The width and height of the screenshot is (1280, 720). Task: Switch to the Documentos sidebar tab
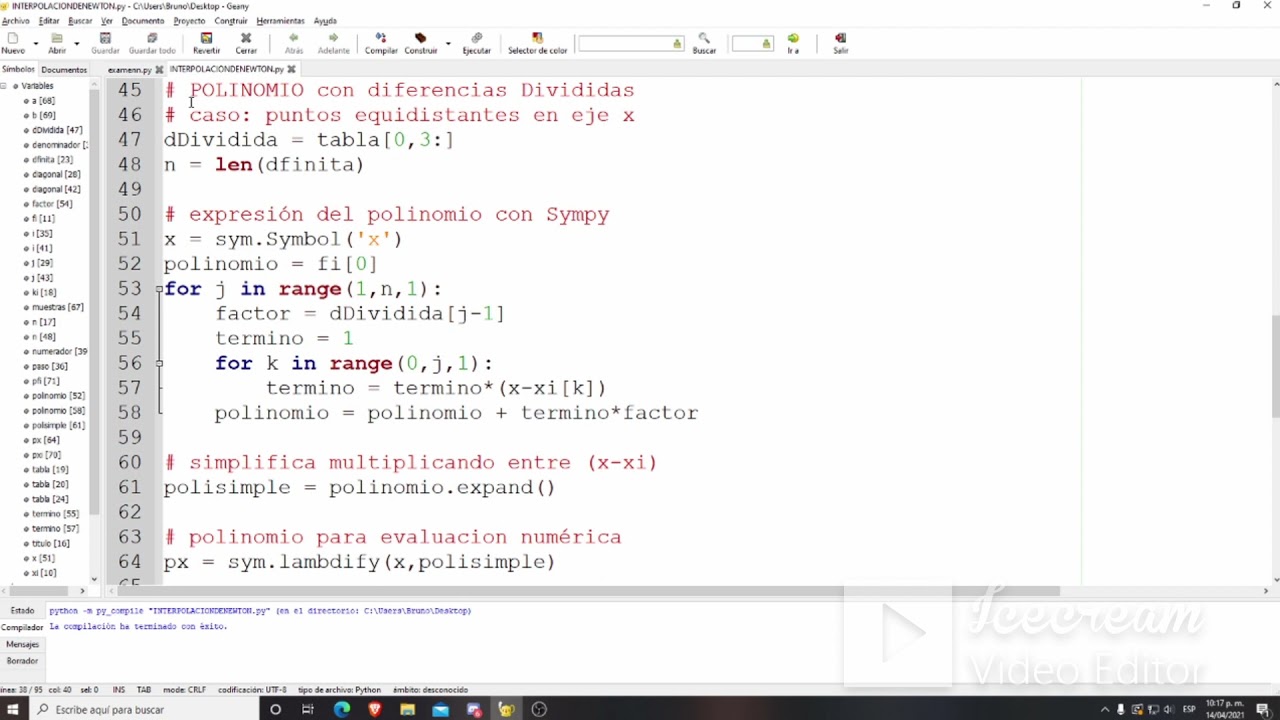(64, 70)
